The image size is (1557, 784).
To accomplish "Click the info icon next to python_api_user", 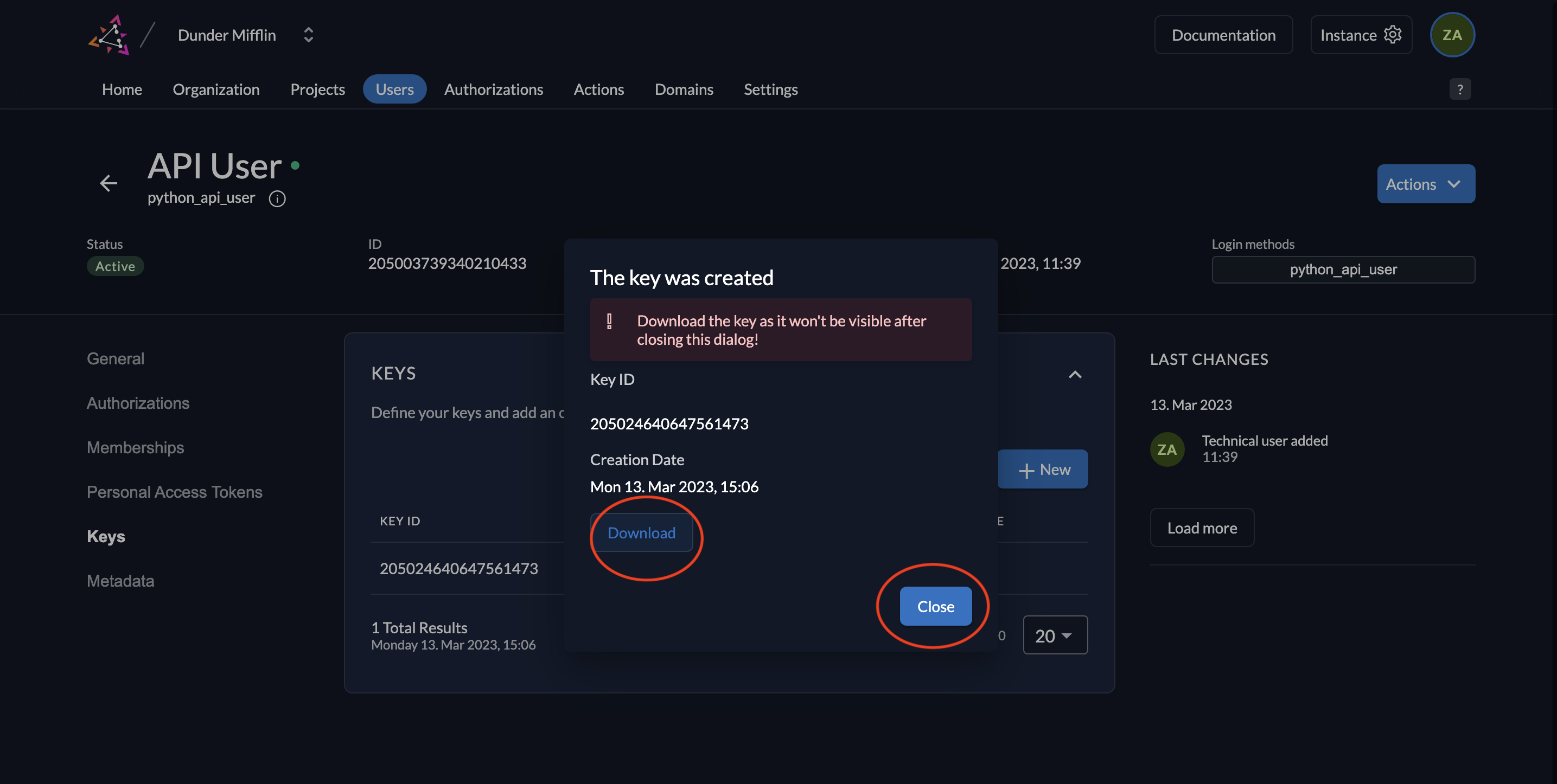I will point(276,197).
